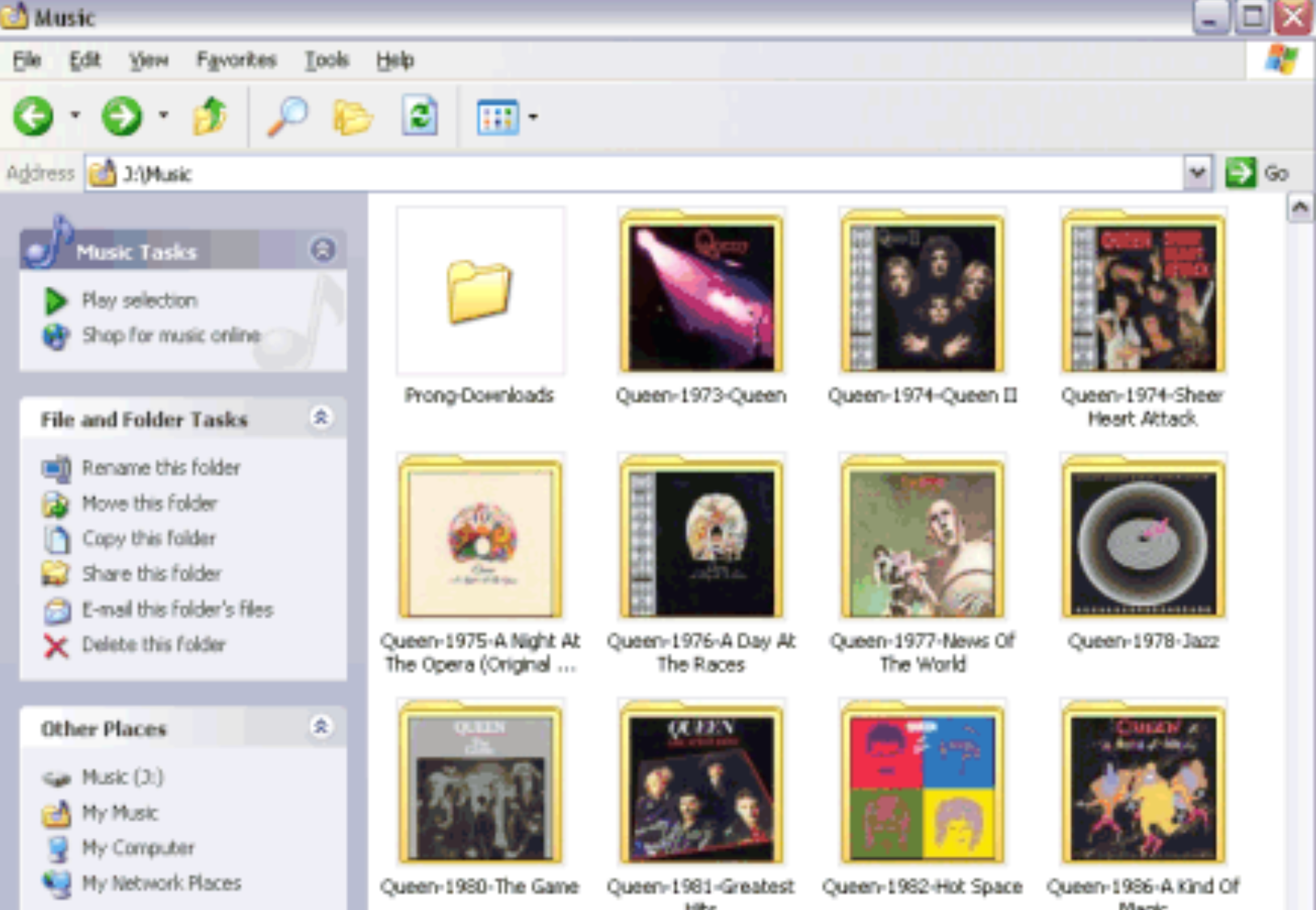
Task: Open the Views dropdown arrow
Action: point(532,117)
